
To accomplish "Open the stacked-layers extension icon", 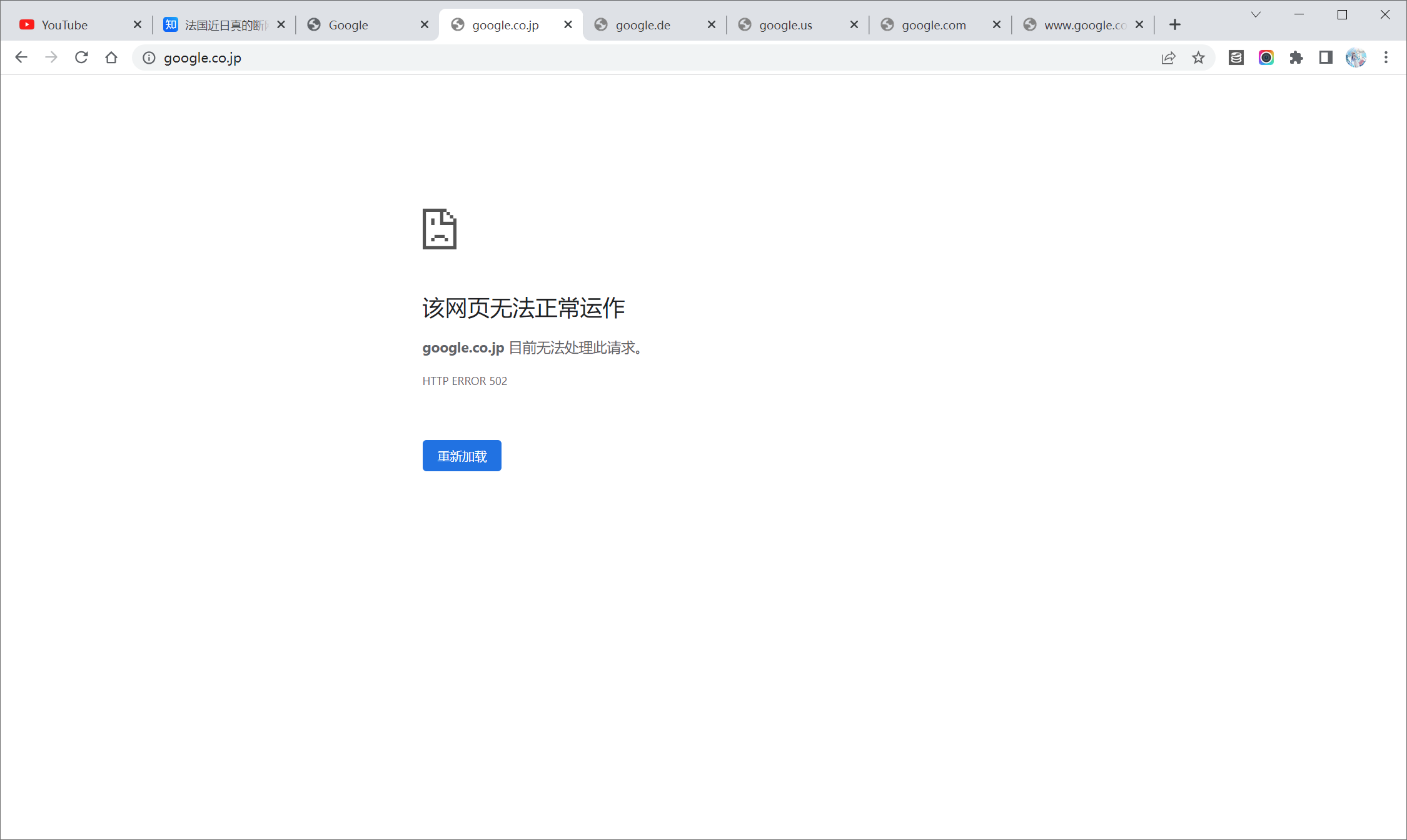I will [1236, 57].
